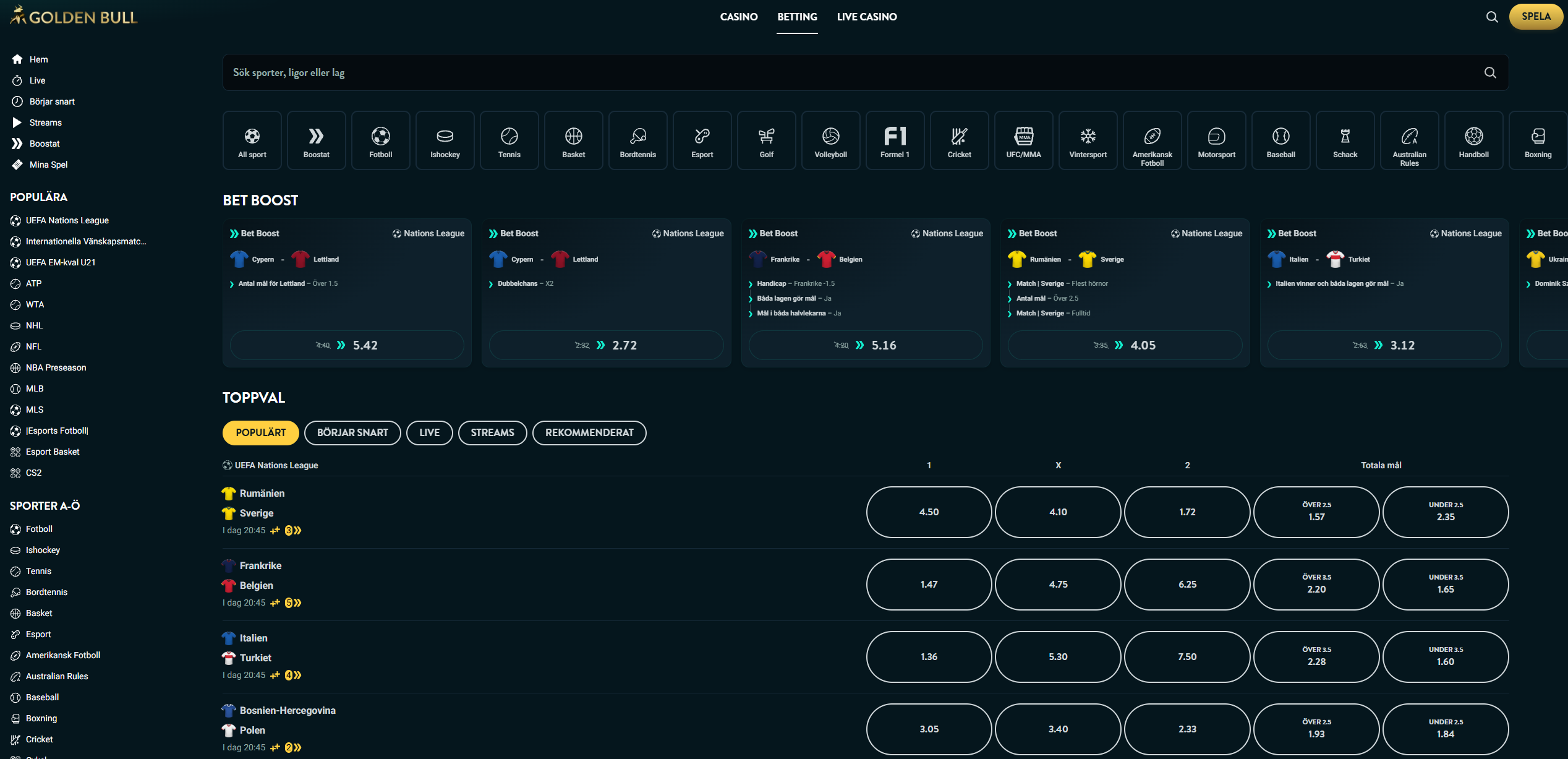Select the Betting tab

(x=797, y=17)
